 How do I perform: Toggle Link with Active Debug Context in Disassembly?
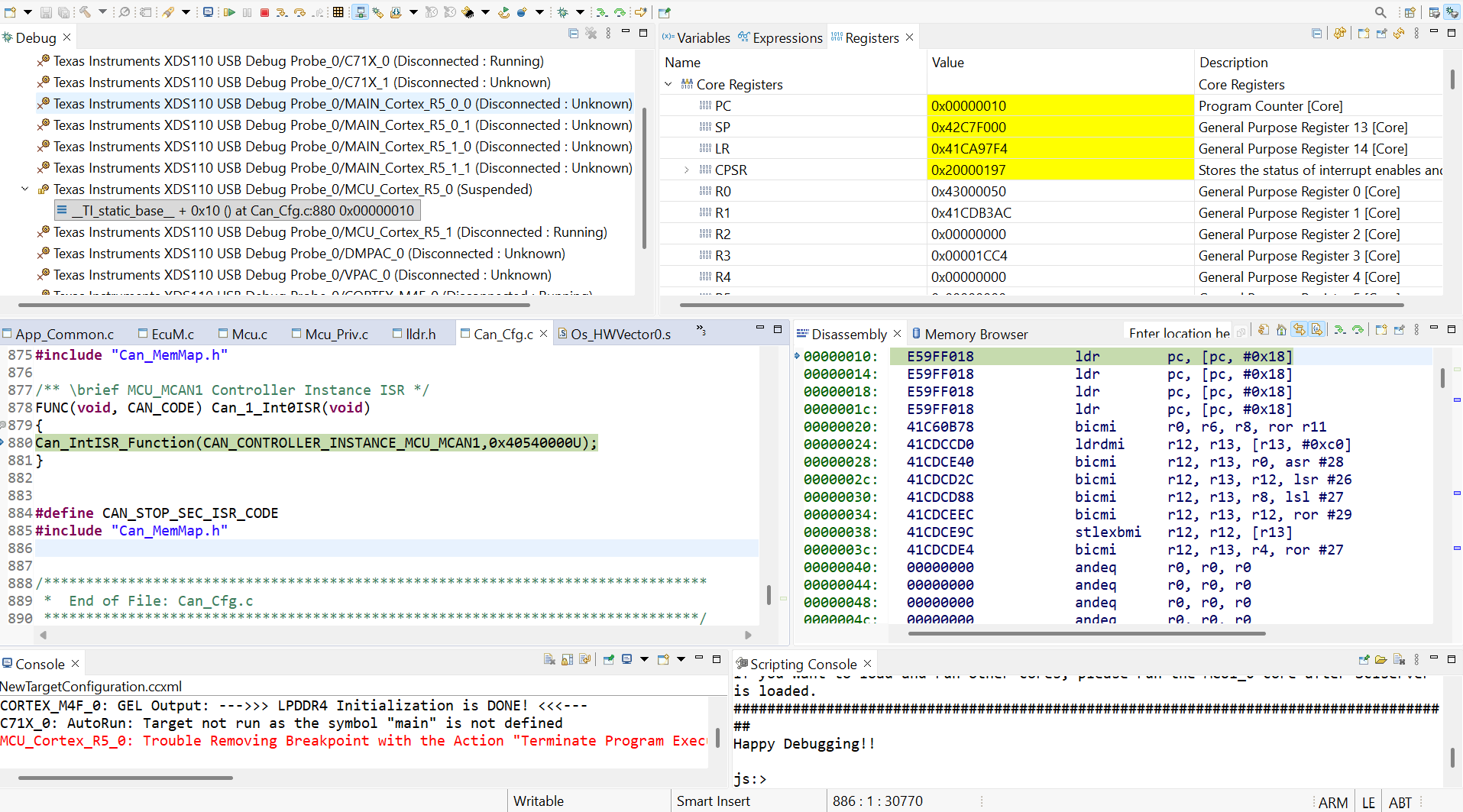click(x=1300, y=330)
